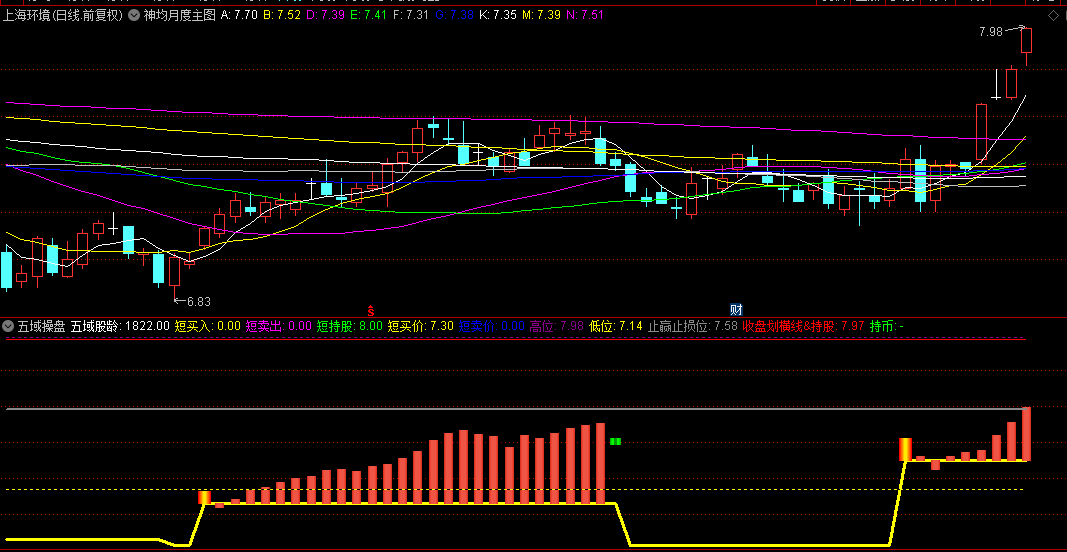Select the blue G: 7.38 value
Screen dimensions: 1067x552
(x=454, y=14)
